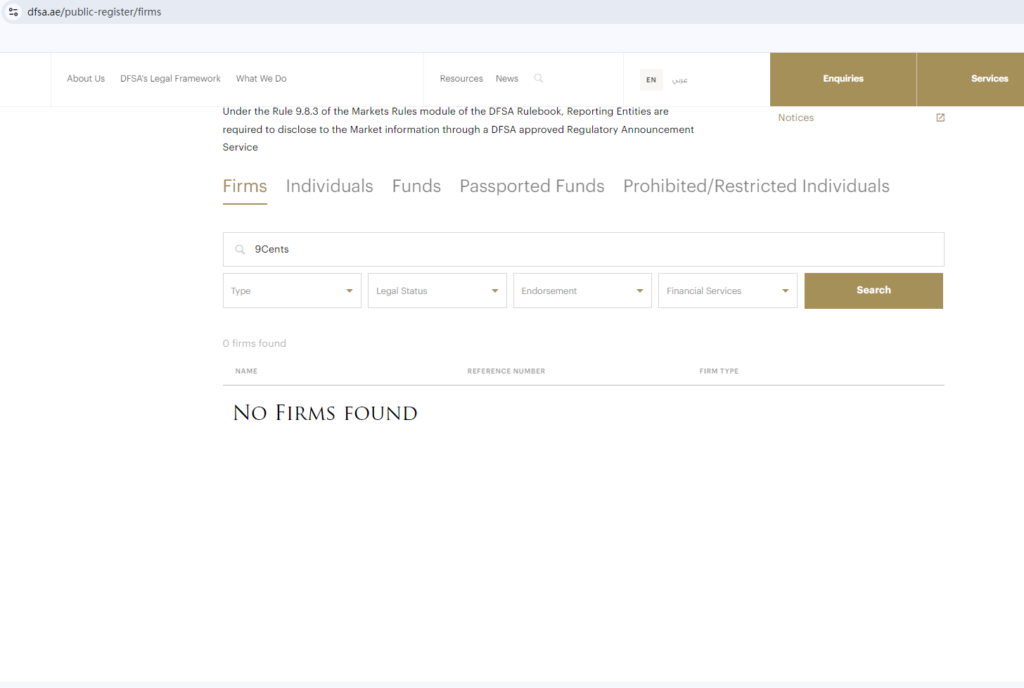This screenshot has height=688, width=1024.
Task: Expand the Type dropdown
Action: pyautogui.click(x=292, y=290)
